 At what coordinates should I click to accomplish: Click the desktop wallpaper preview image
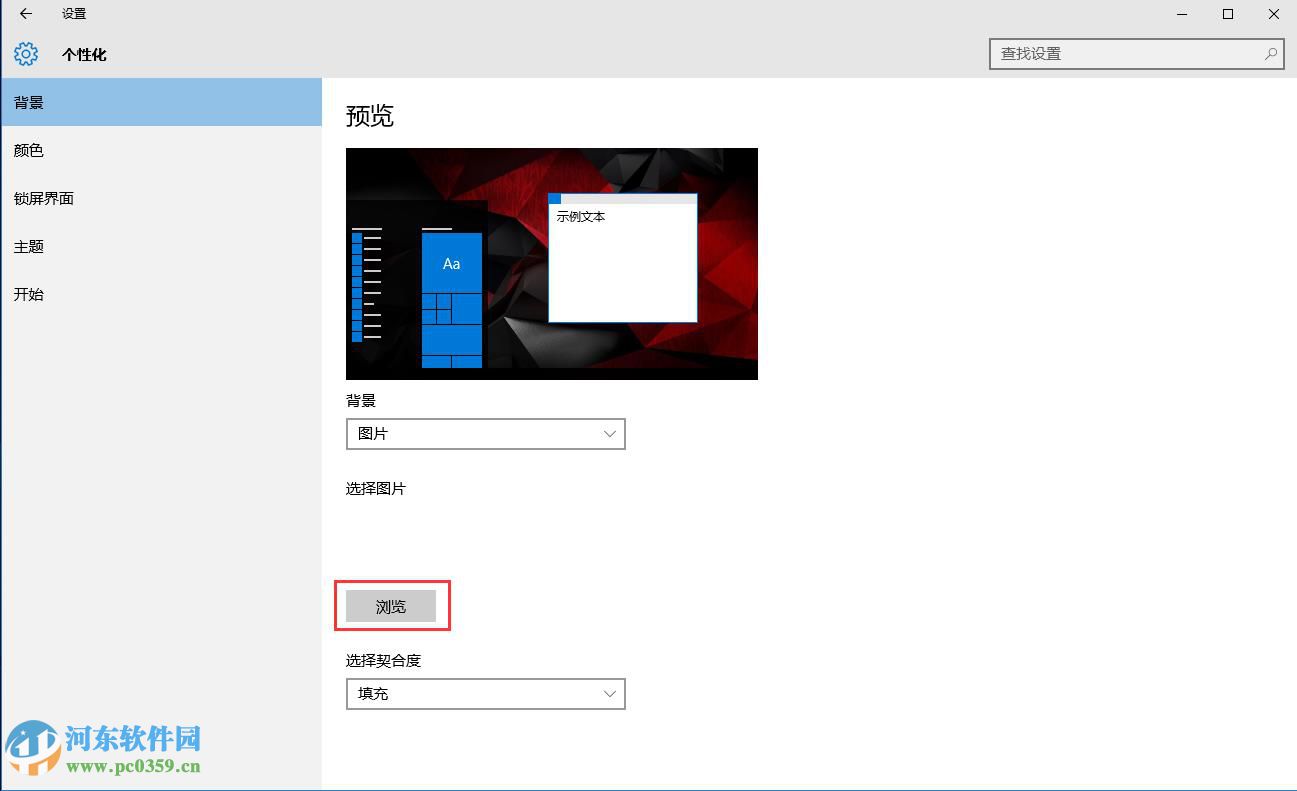pos(551,263)
